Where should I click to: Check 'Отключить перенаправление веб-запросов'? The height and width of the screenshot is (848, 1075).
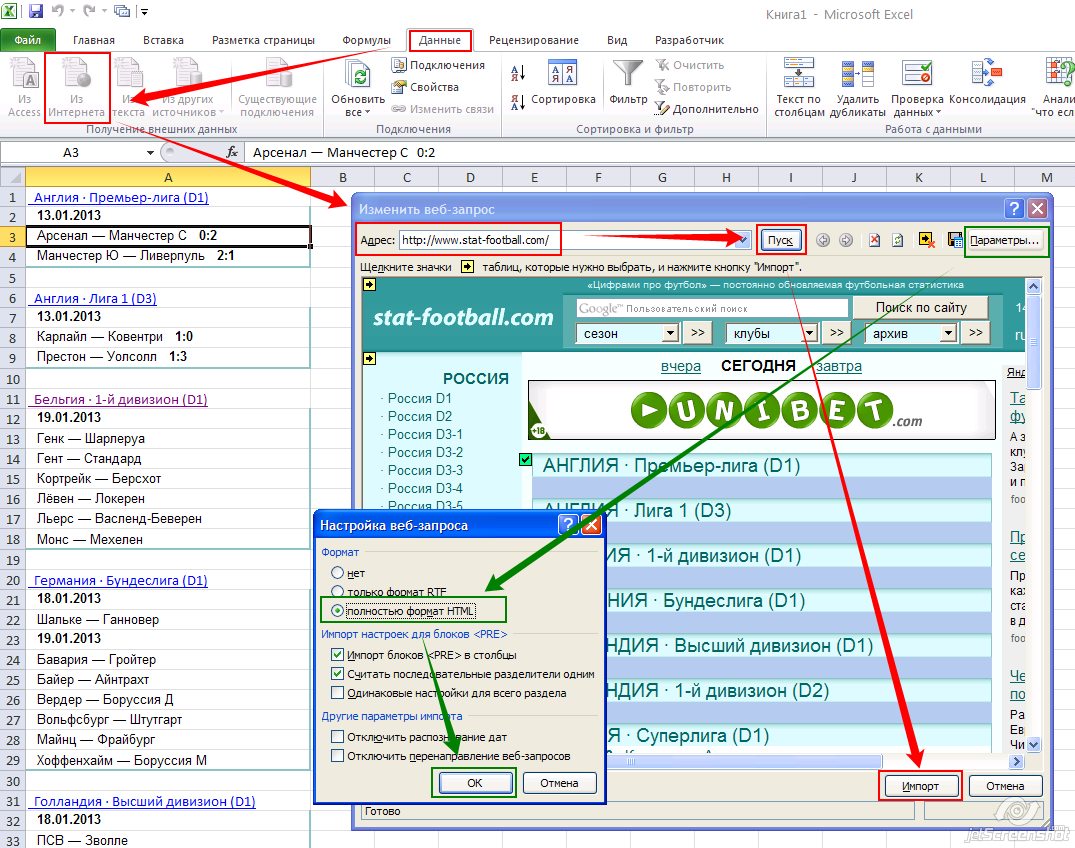pyautogui.click(x=337, y=756)
